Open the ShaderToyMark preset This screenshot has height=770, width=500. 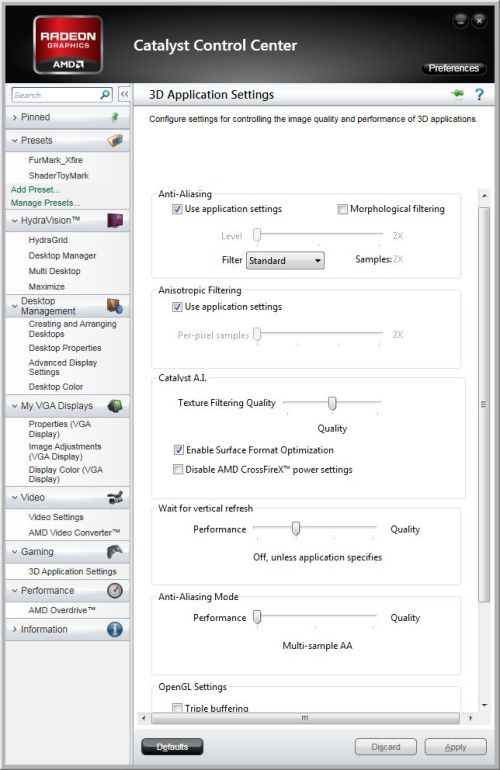(58, 175)
